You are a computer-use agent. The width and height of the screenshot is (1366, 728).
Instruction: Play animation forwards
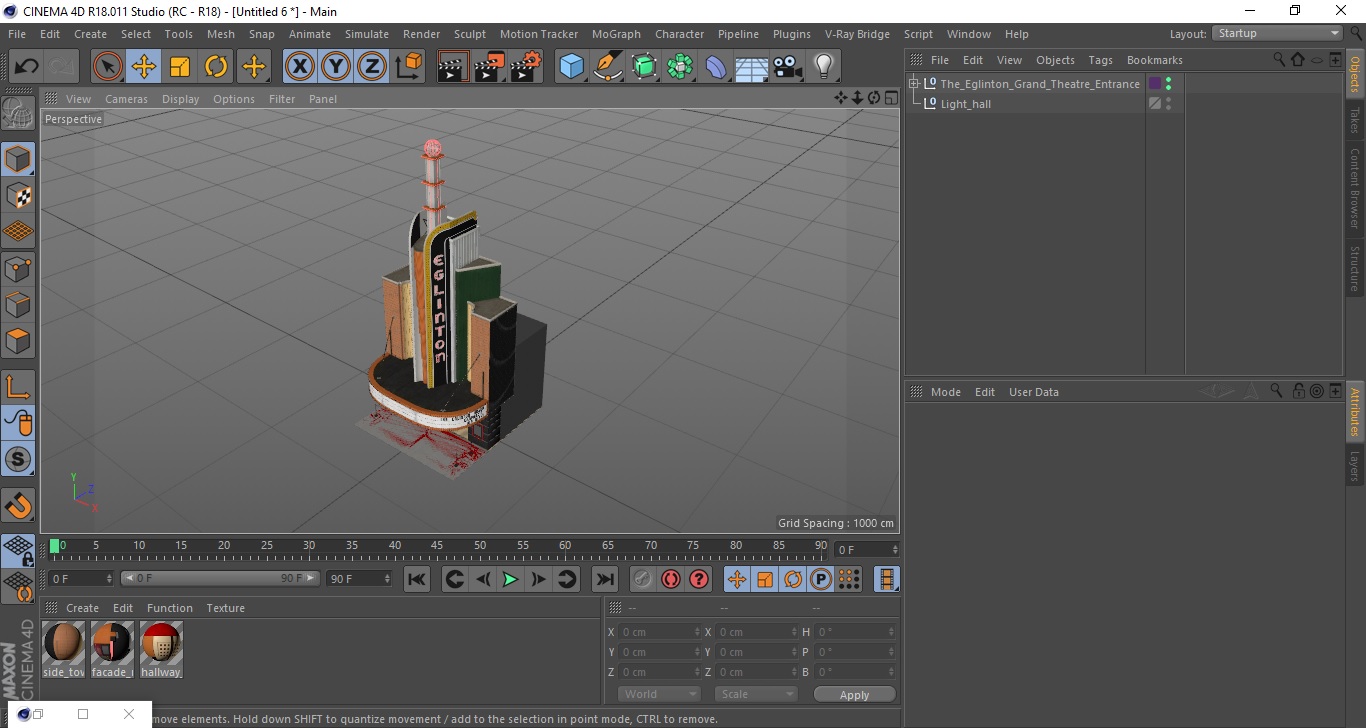pyautogui.click(x=510, y=579)
